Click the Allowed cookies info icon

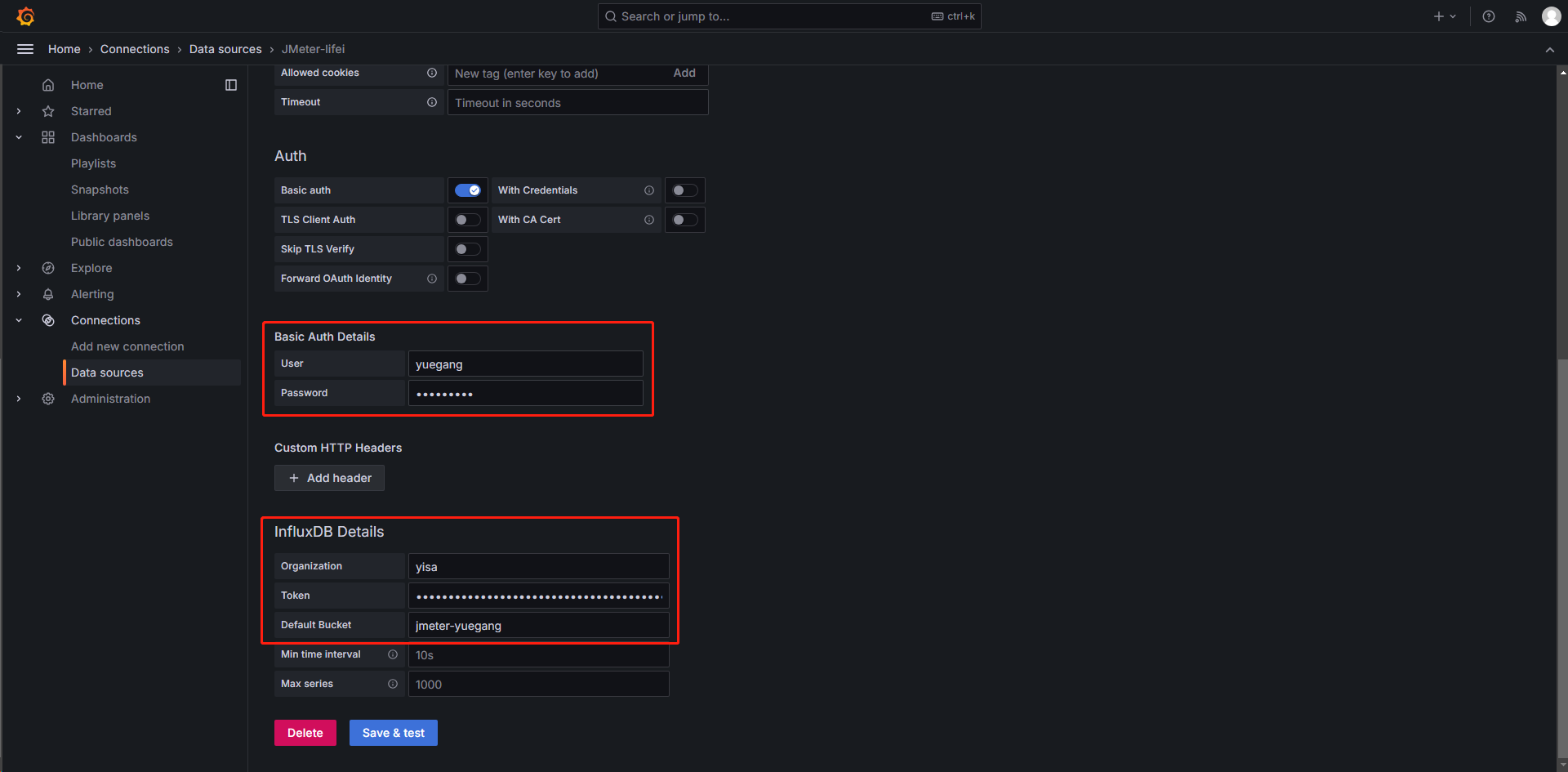tap(432, 73)
